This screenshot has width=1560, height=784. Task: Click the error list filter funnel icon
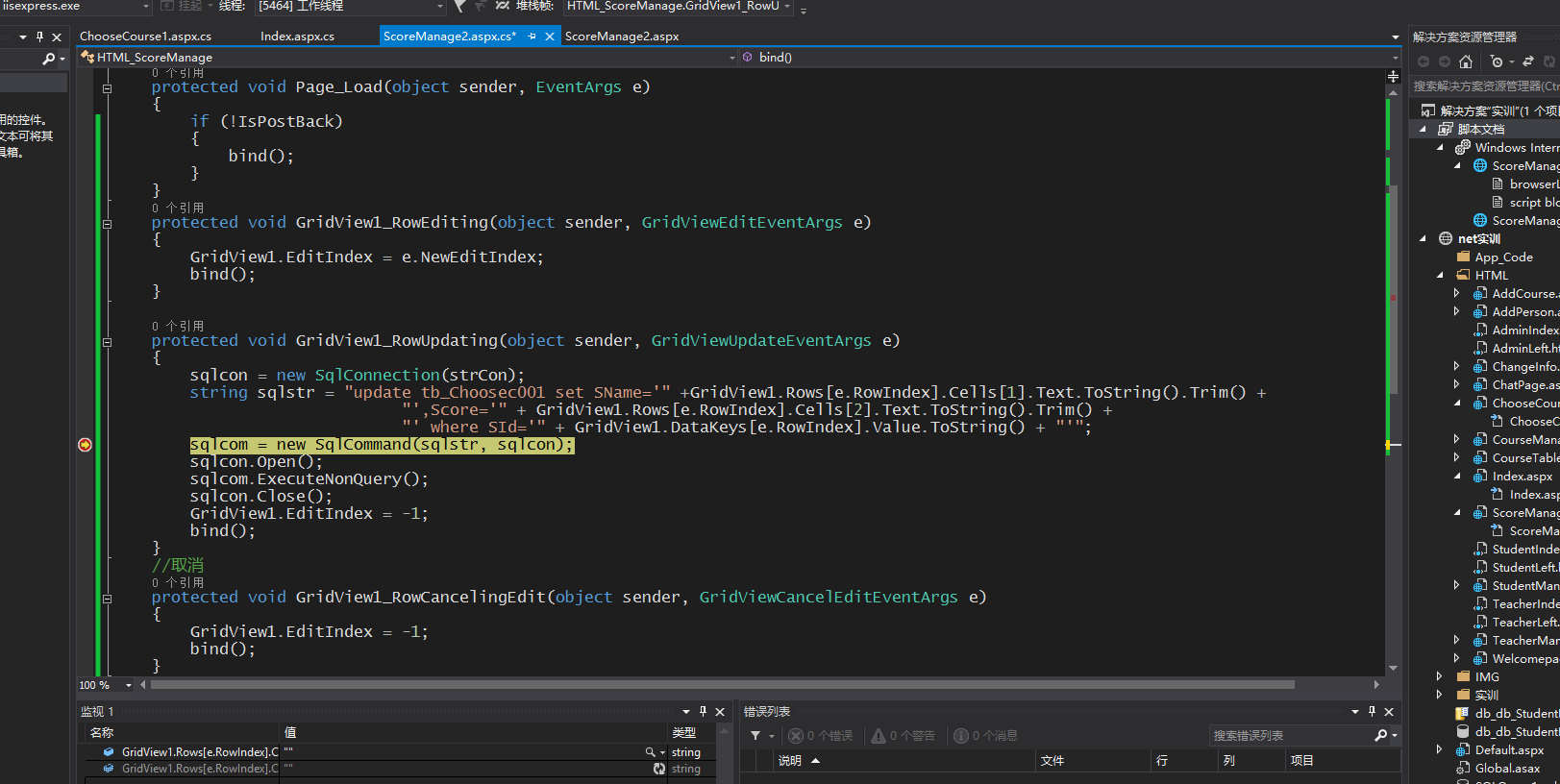pos(755,736)
